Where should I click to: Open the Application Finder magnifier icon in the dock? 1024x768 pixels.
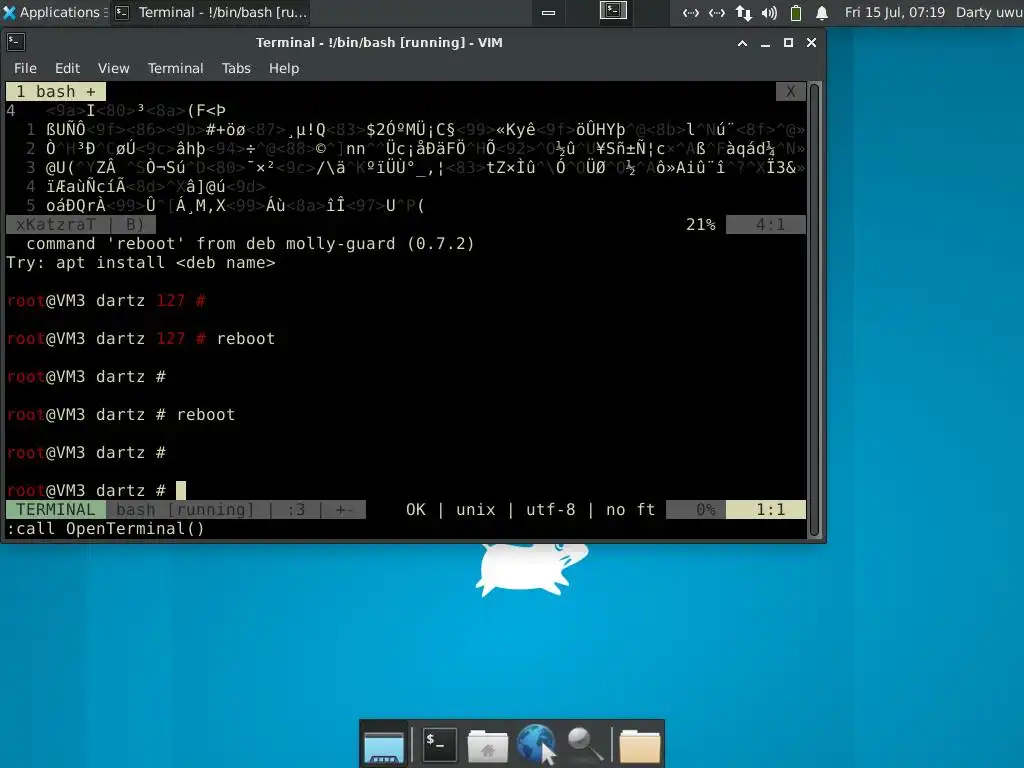point(584,744)
